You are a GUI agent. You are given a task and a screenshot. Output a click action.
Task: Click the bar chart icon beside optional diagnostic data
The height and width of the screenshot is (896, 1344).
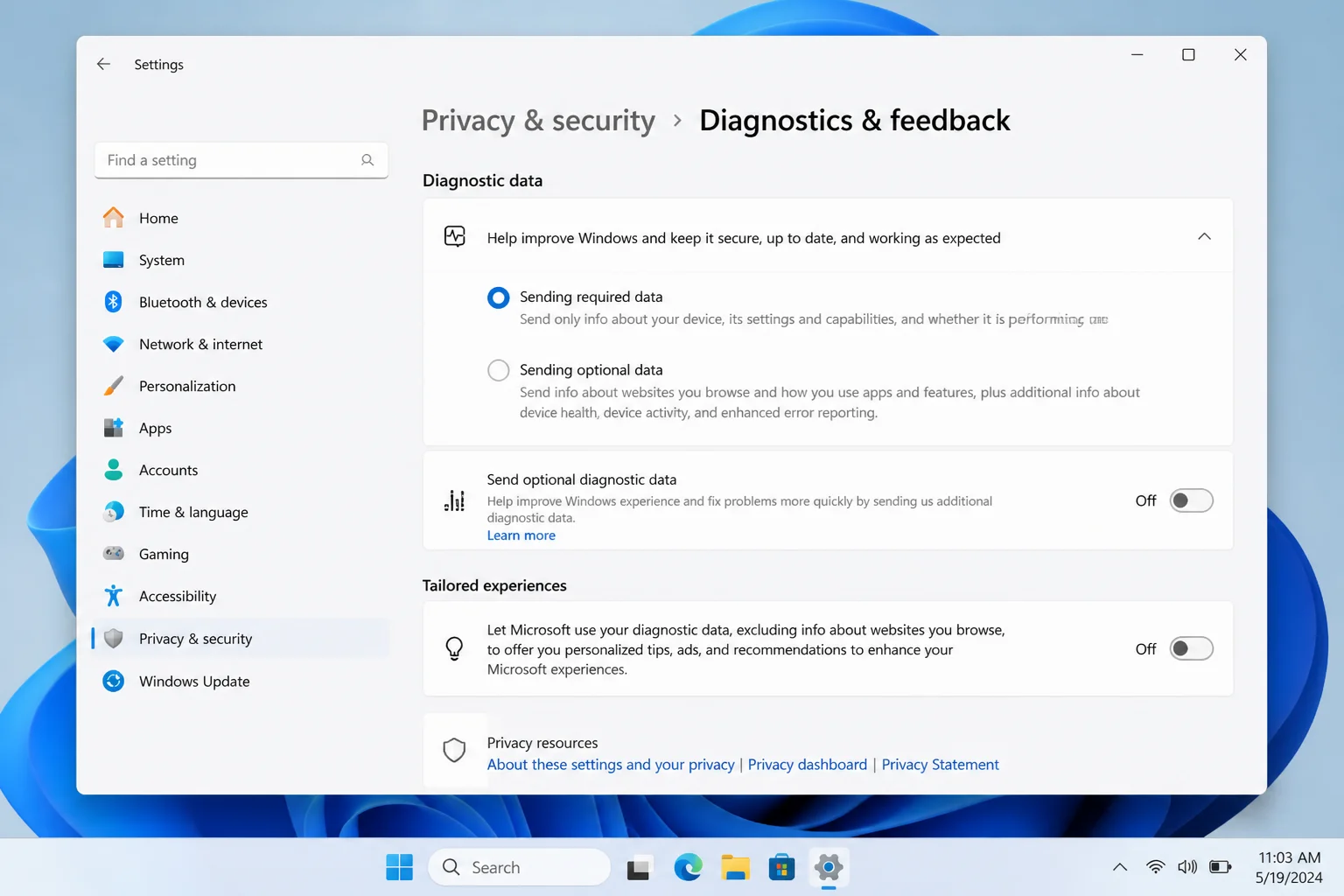(x=454, y=500)
